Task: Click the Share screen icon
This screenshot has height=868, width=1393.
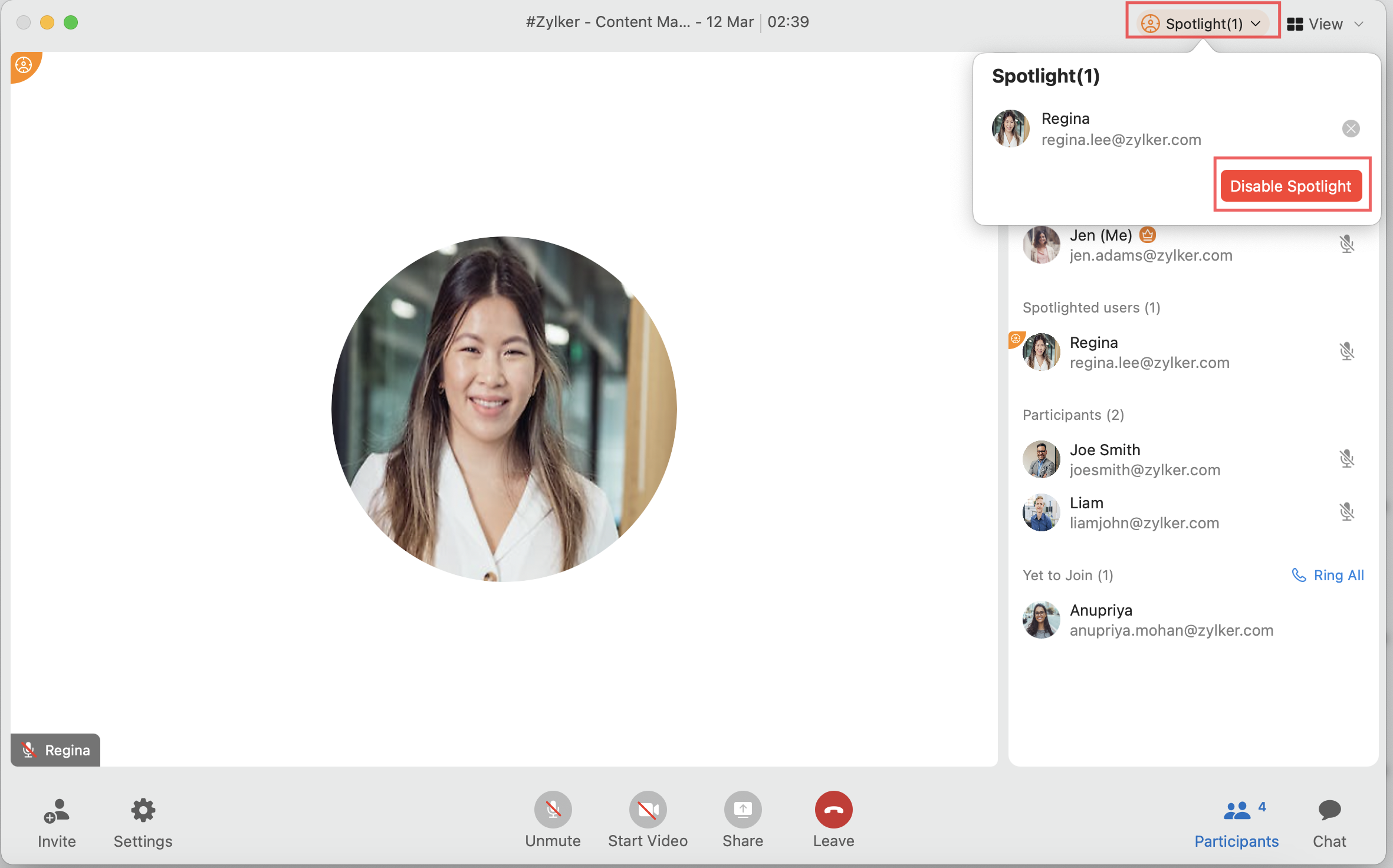Action: (x=743, y=810)
